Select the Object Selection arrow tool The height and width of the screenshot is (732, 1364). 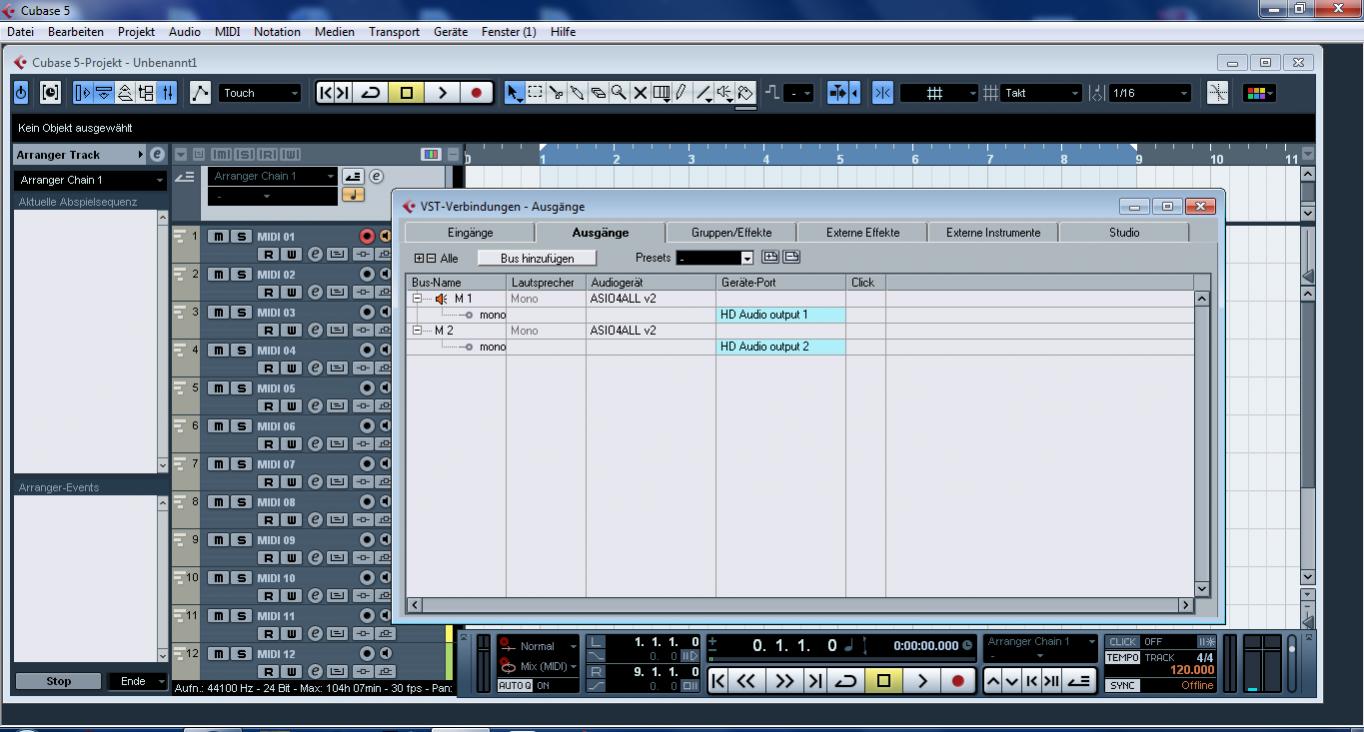(x=513, y=93)
